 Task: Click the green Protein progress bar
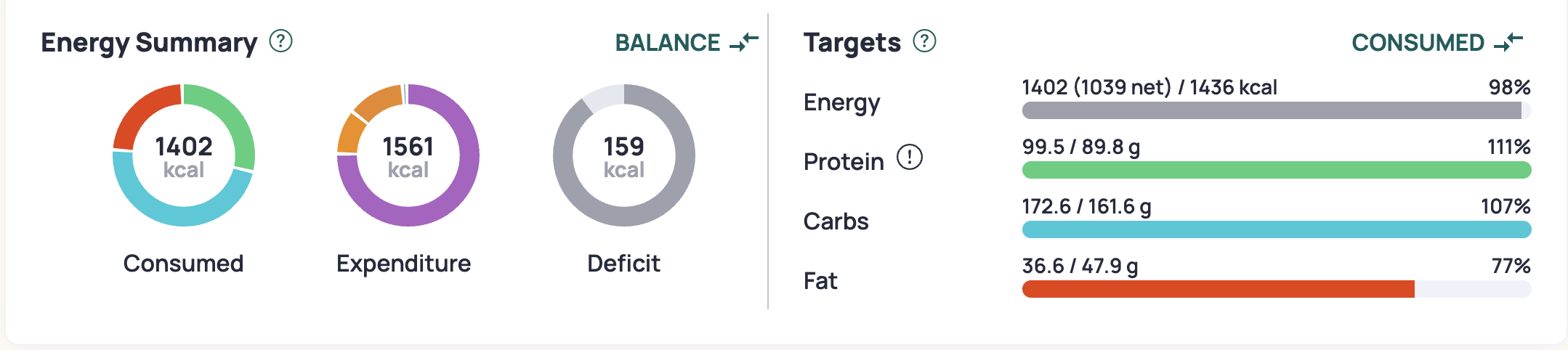coord(1277,170)
